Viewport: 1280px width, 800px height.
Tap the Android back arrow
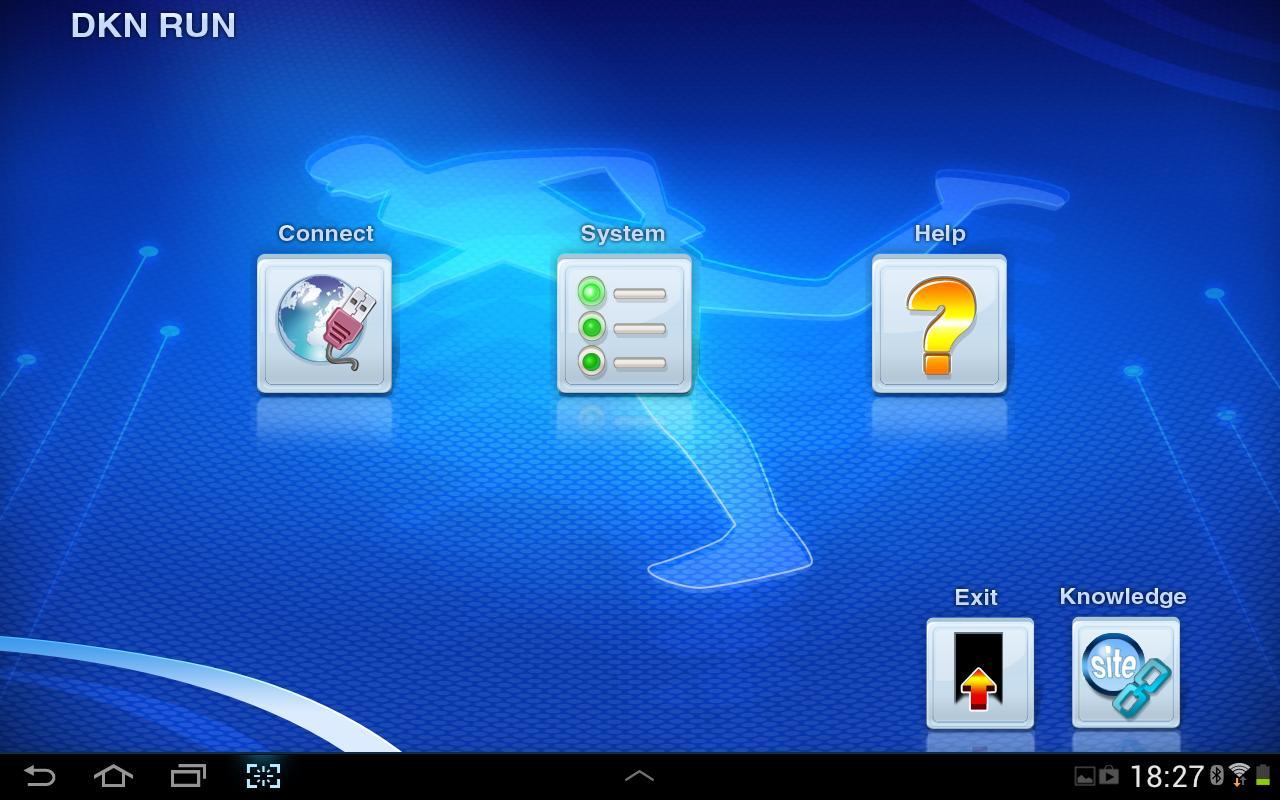click(39, 776)
